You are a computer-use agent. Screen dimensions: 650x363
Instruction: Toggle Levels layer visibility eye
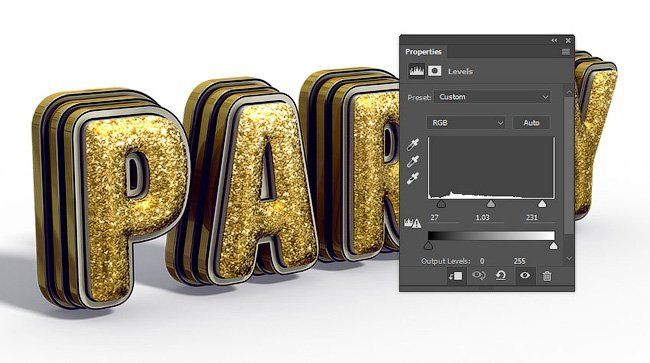(525, 275)
